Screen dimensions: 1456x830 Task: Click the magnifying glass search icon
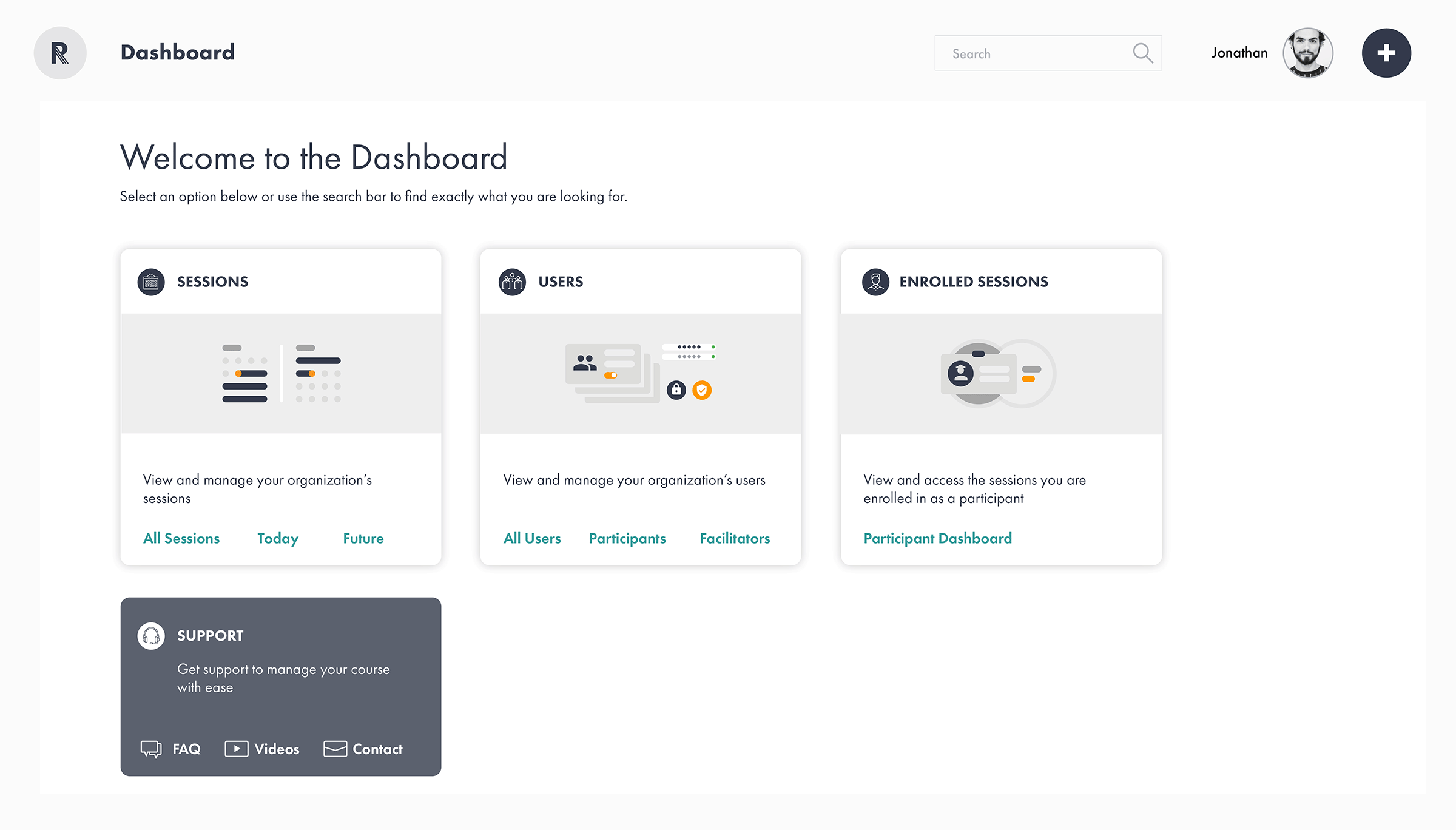(1143, 53)
